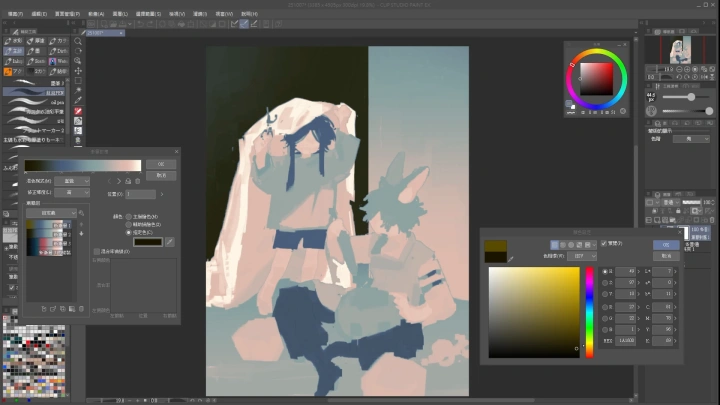Select the main drawing color radio option
720x405 pixels.
[129, 216]
